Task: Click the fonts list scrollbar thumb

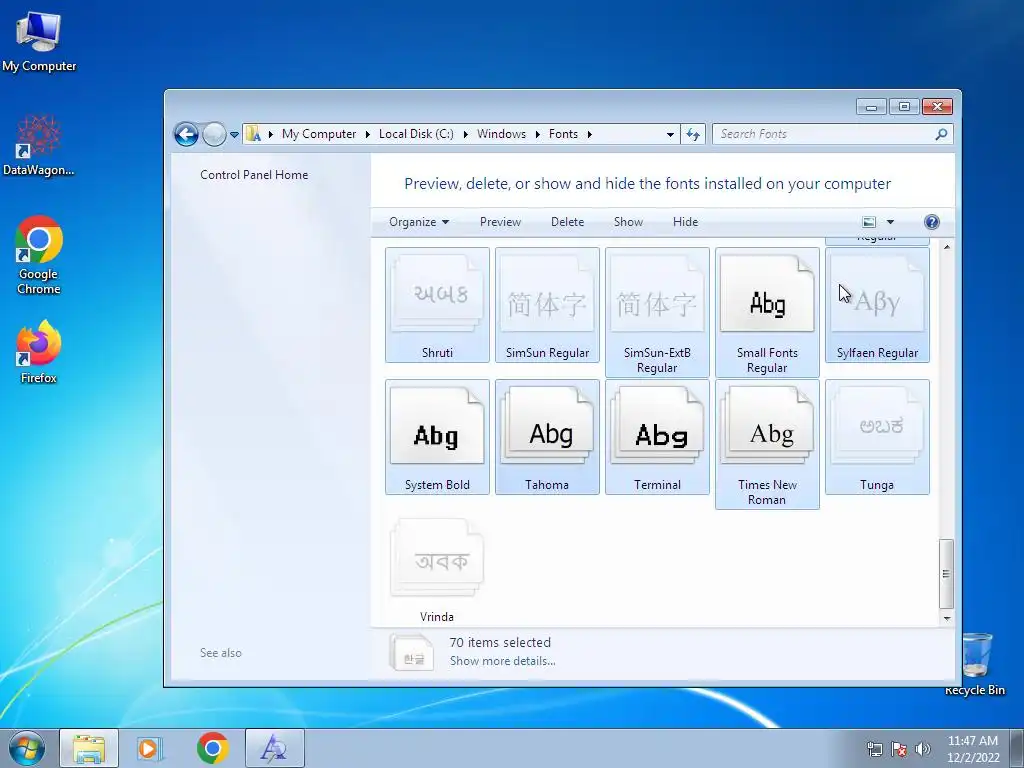Action: pos(946,573)
